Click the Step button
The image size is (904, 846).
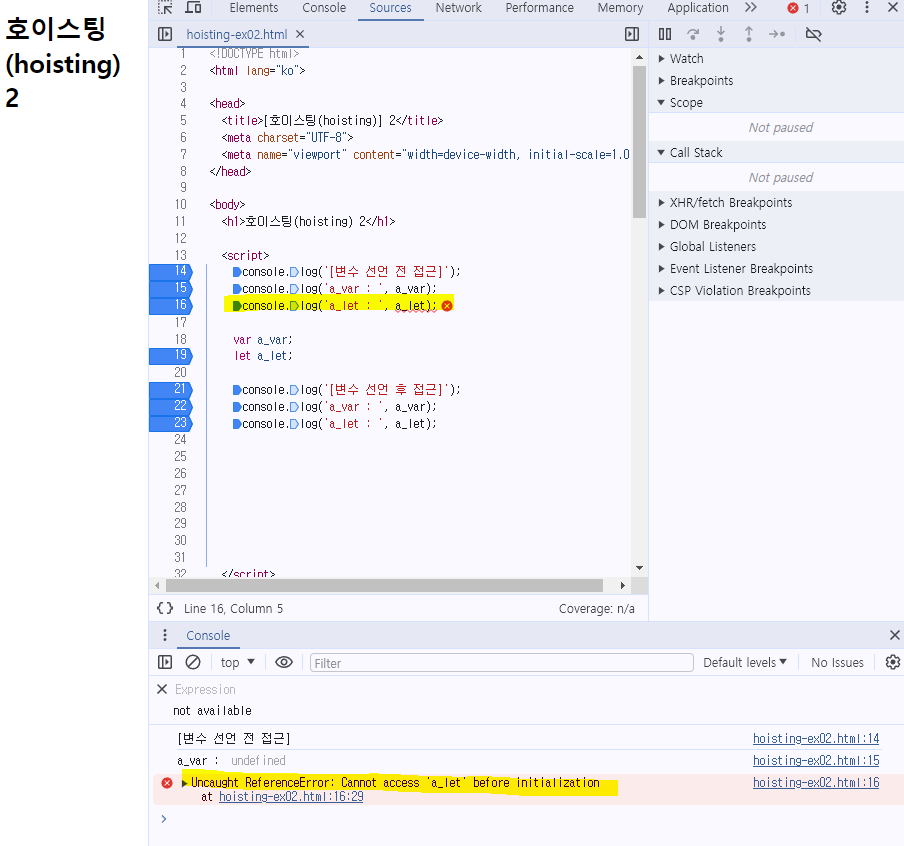(x=777, y=35)
